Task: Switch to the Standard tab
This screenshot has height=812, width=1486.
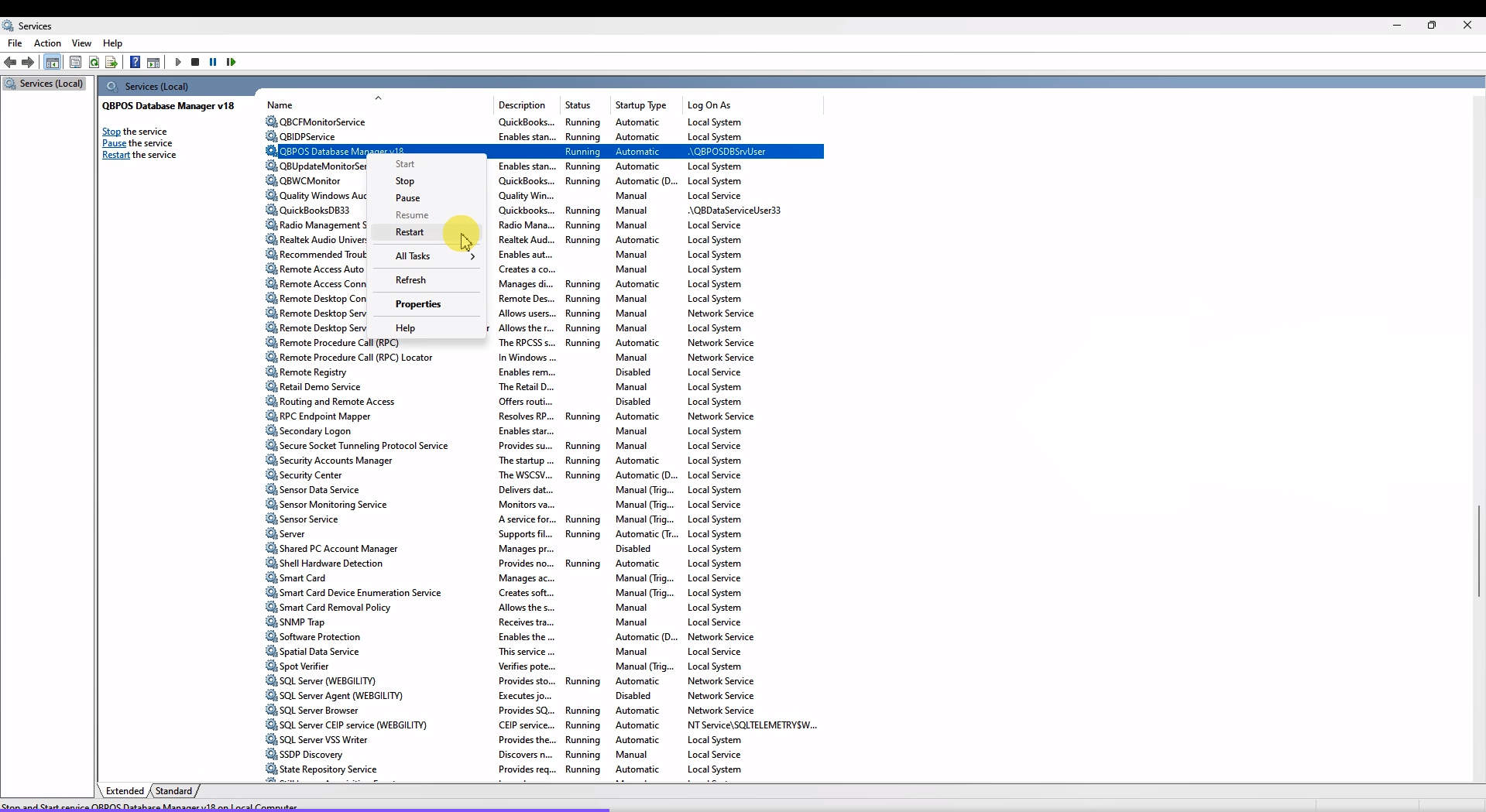Action: (x=173, y=791)
